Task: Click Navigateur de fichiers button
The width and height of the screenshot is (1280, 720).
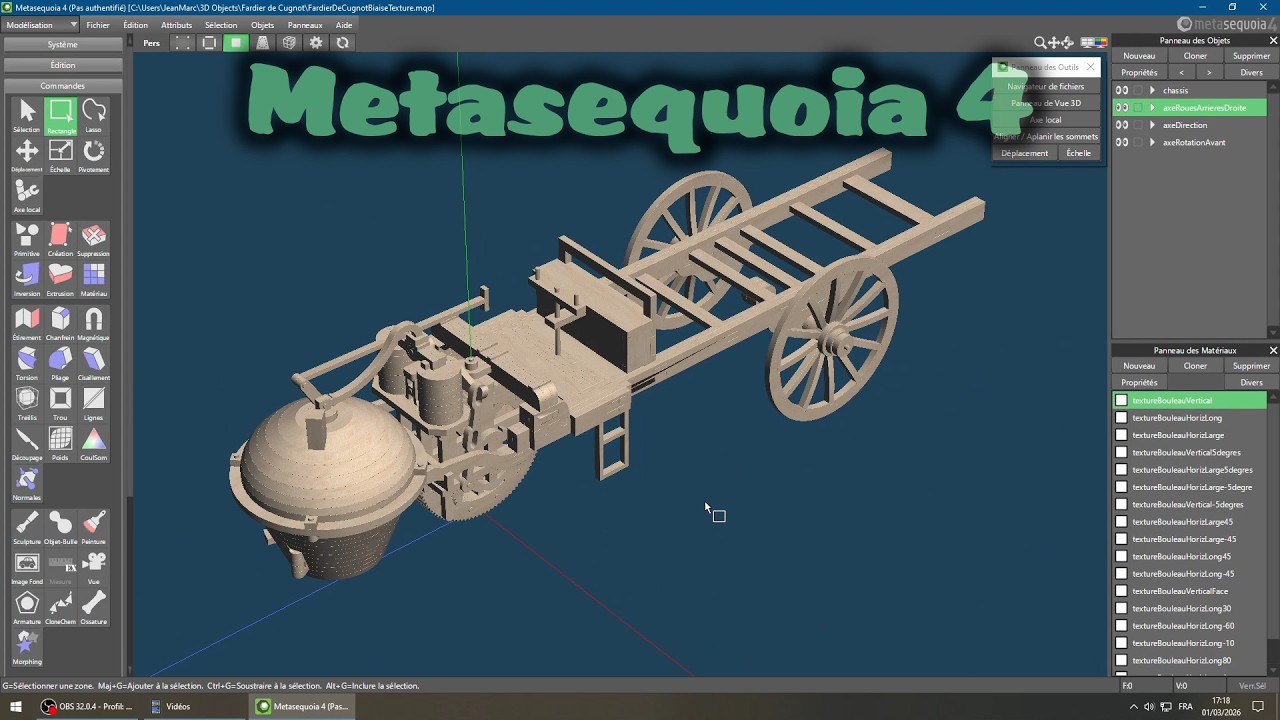Action: [x=1045, y=86]
